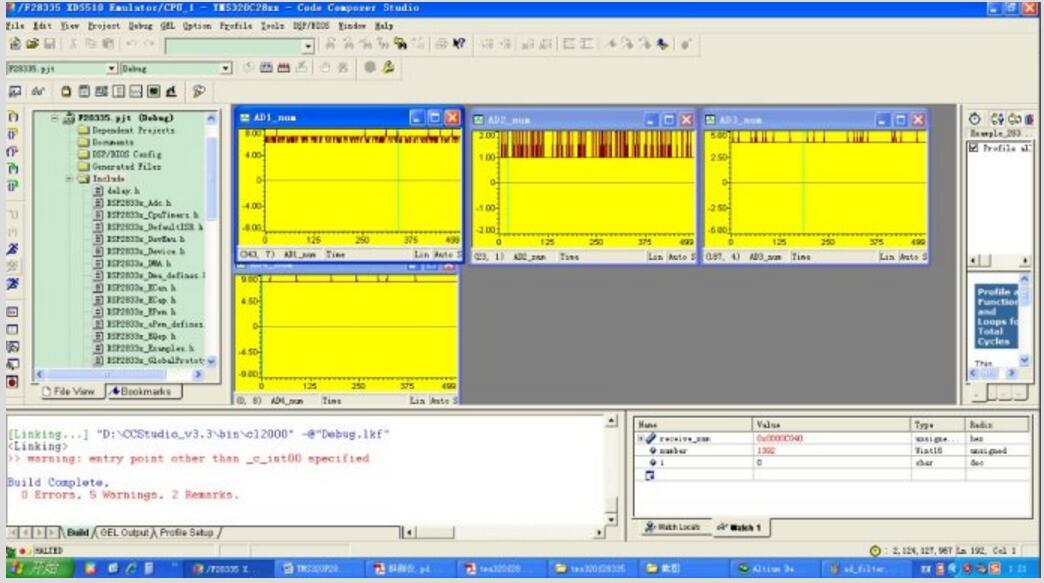Click the graph view icon in third toolbar
Image resolution: width=1044 pixels, height=583 pixels.
pos(136,91)
